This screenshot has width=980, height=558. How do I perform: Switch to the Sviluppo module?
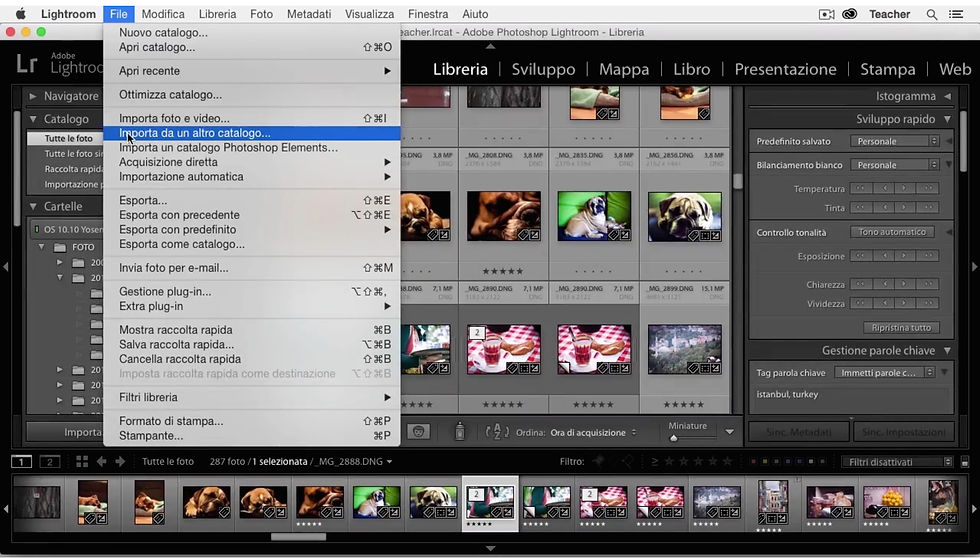coord(543,69)
